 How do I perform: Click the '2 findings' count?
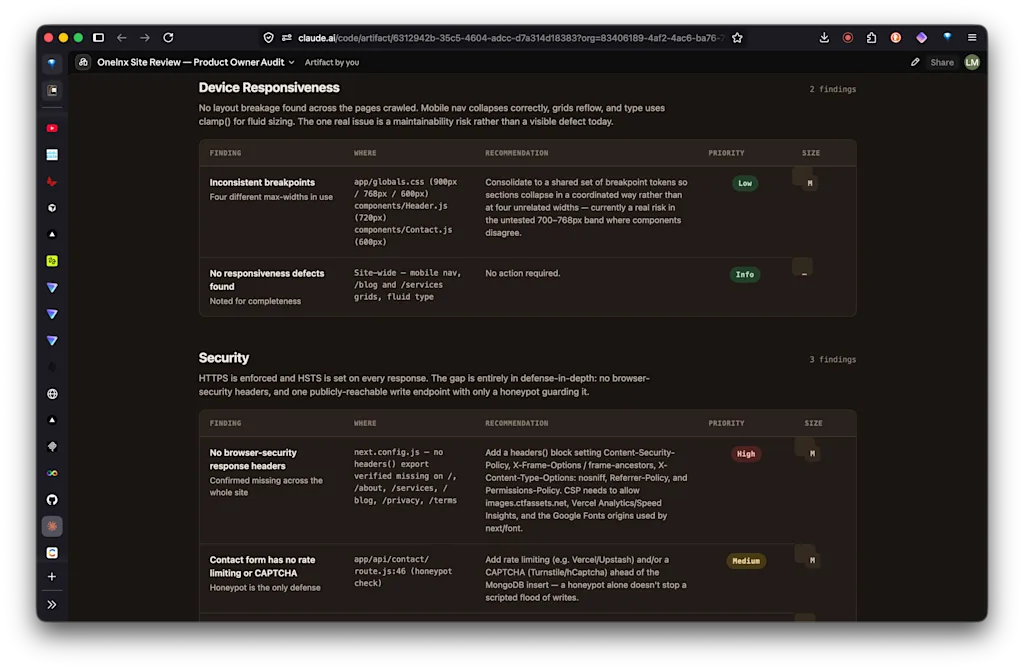click(833, 89)
